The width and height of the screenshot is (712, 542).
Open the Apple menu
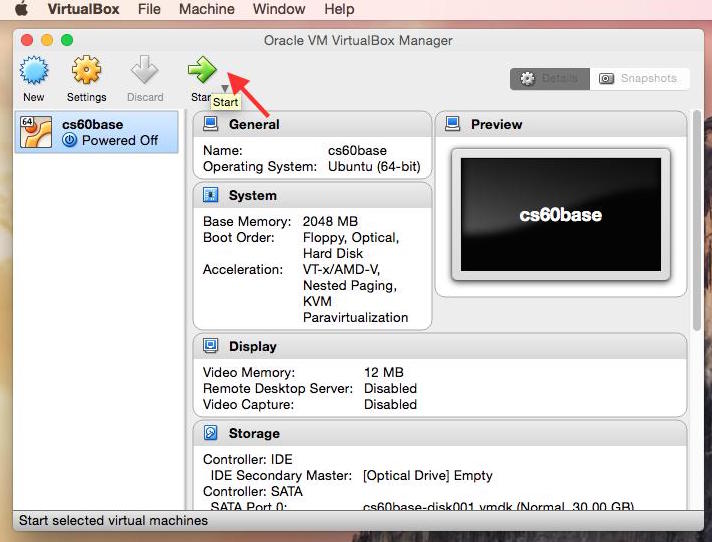coord(21,9)
